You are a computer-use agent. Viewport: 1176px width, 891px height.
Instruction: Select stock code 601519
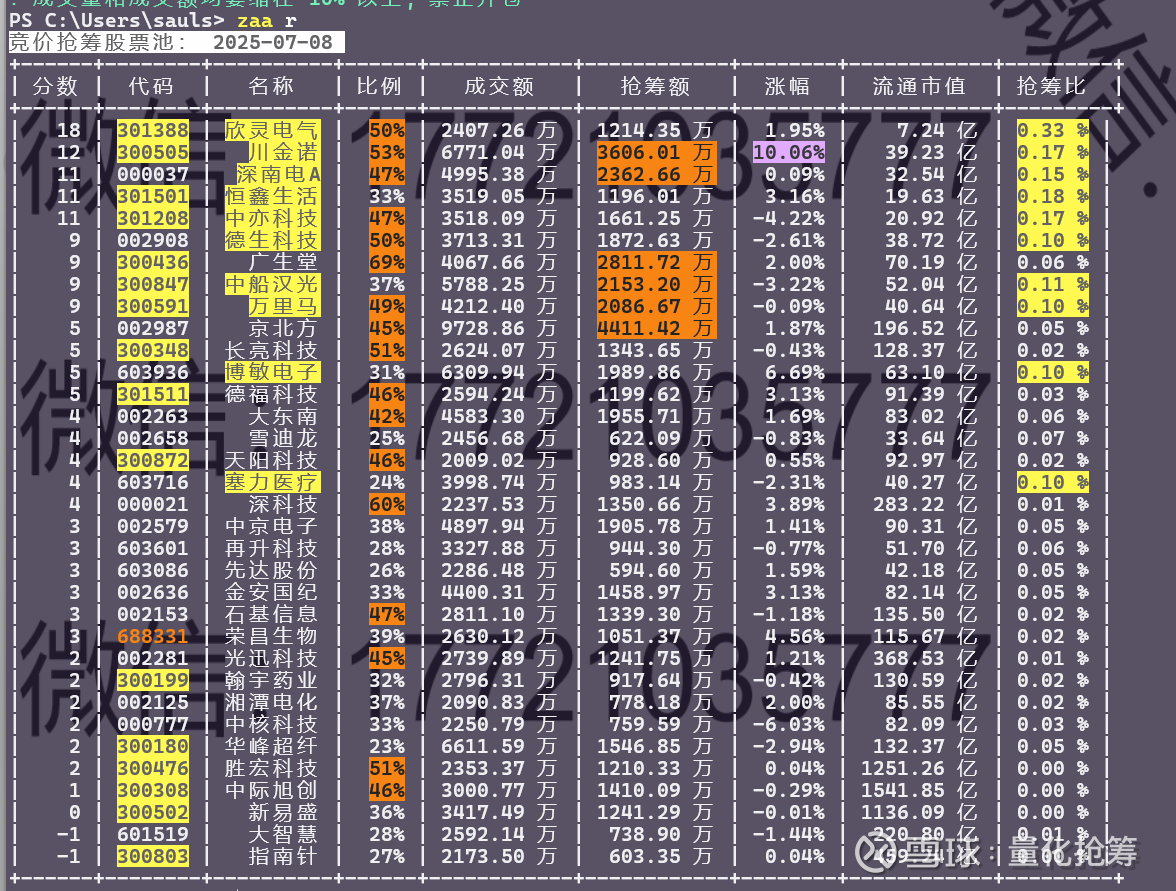click(153, 835)
